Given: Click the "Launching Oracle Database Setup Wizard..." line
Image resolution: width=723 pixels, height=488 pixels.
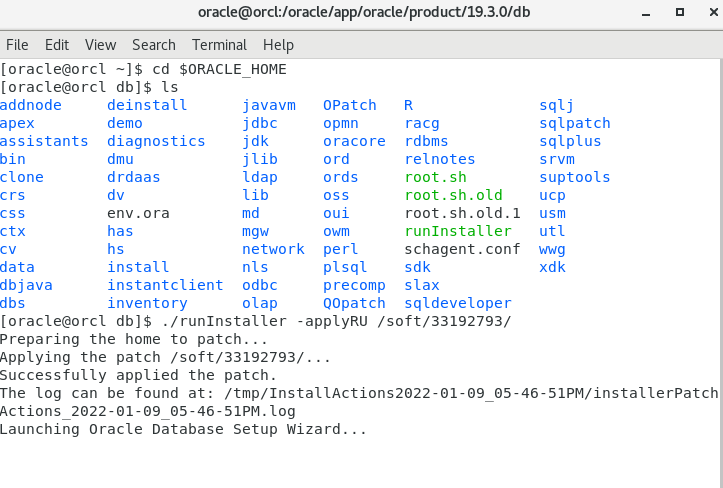Looking at the screenshot, I should tap(183, 429).
